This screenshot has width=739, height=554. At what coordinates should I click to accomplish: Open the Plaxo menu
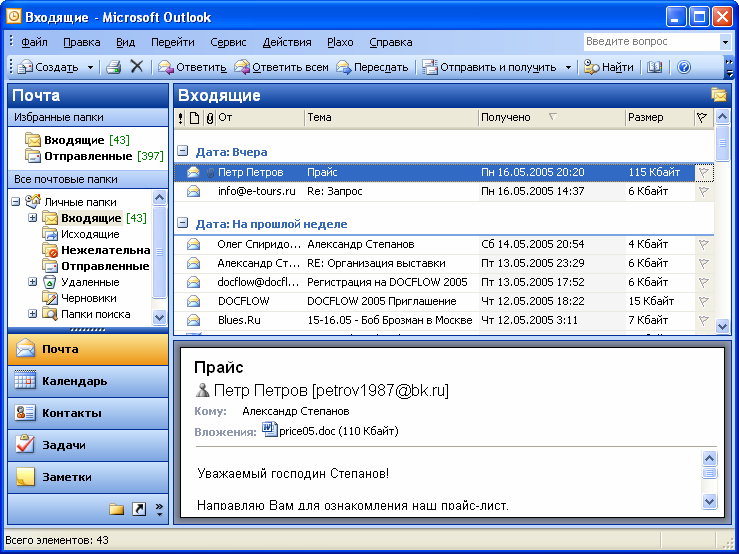[x=340, y=42]
